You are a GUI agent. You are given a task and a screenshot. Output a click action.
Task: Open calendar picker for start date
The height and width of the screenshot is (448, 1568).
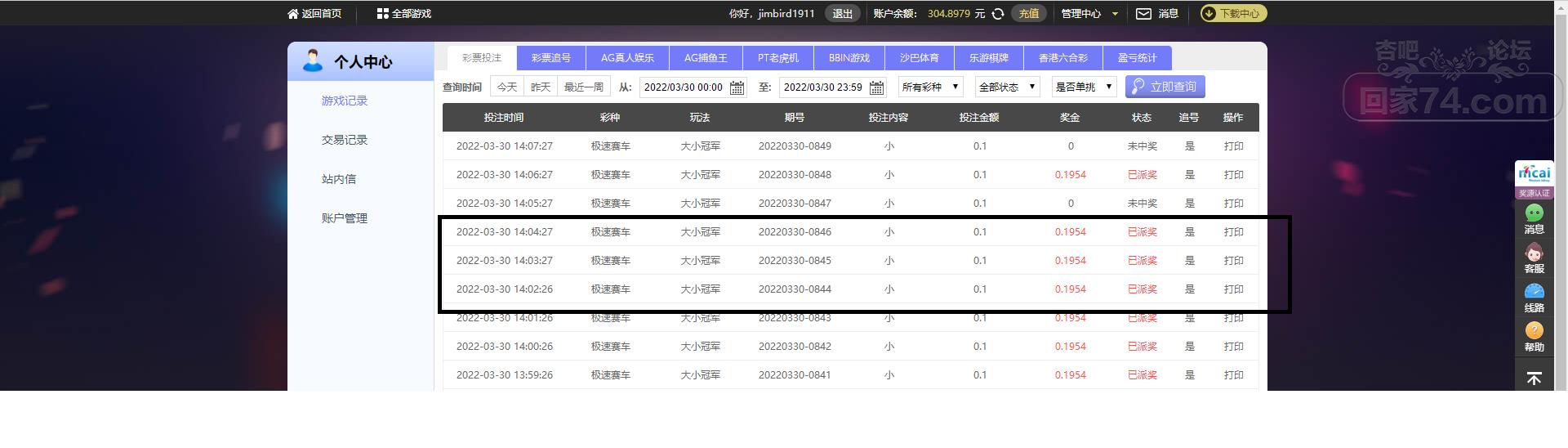click(x=737, y=87)
